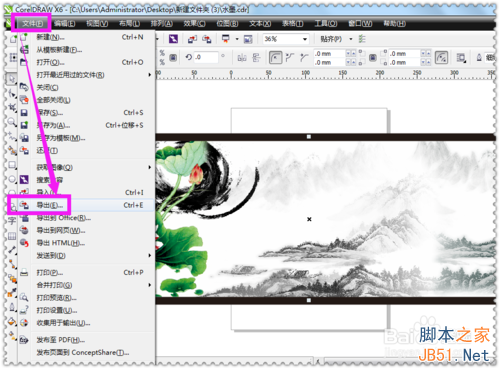The image size is (500, 369).
Task: Toggle the Round corner button
Action: [275, 58]
